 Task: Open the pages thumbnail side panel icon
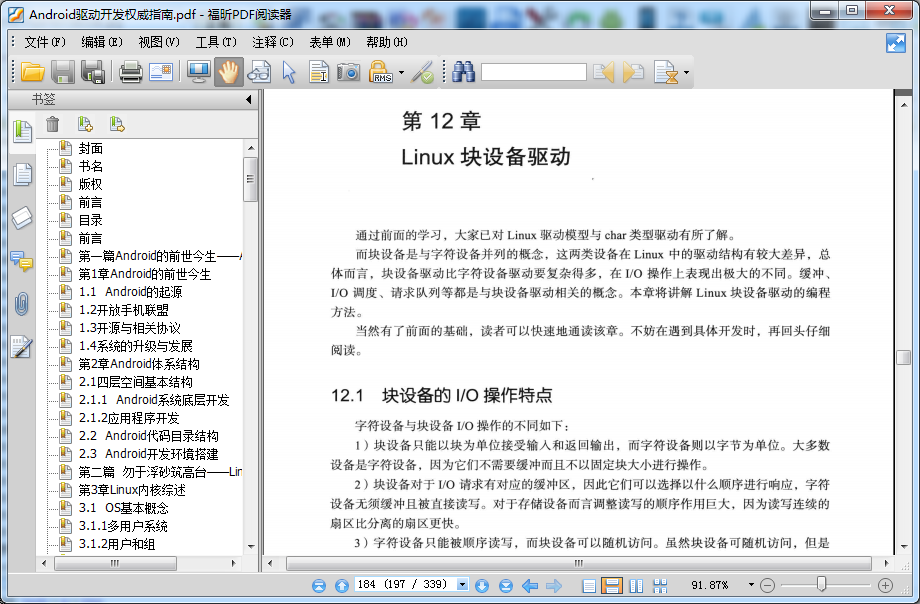22,174
